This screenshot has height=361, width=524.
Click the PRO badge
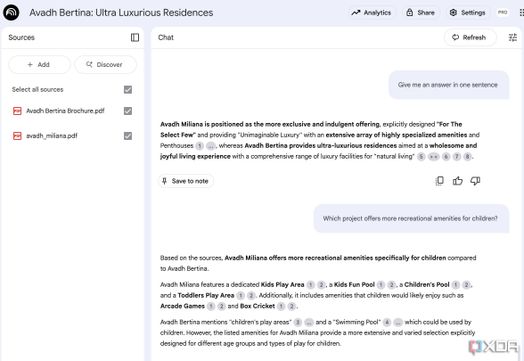pyautogui.click(x=502, y=13)
